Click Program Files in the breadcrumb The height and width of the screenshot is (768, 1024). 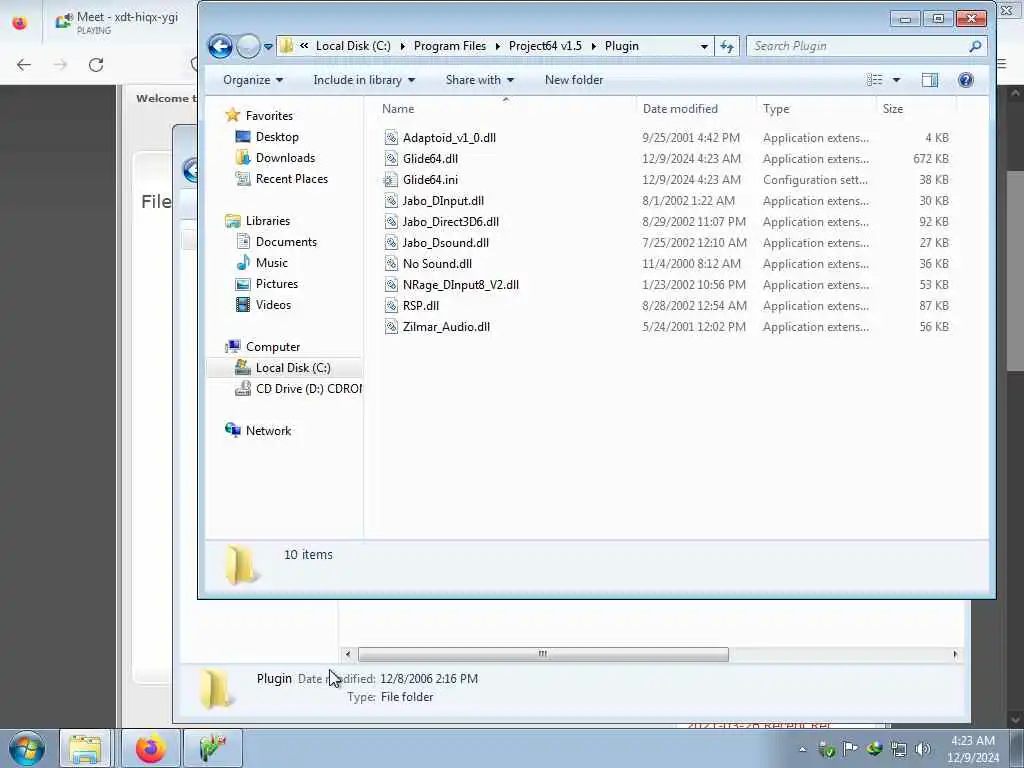point(450,46)
